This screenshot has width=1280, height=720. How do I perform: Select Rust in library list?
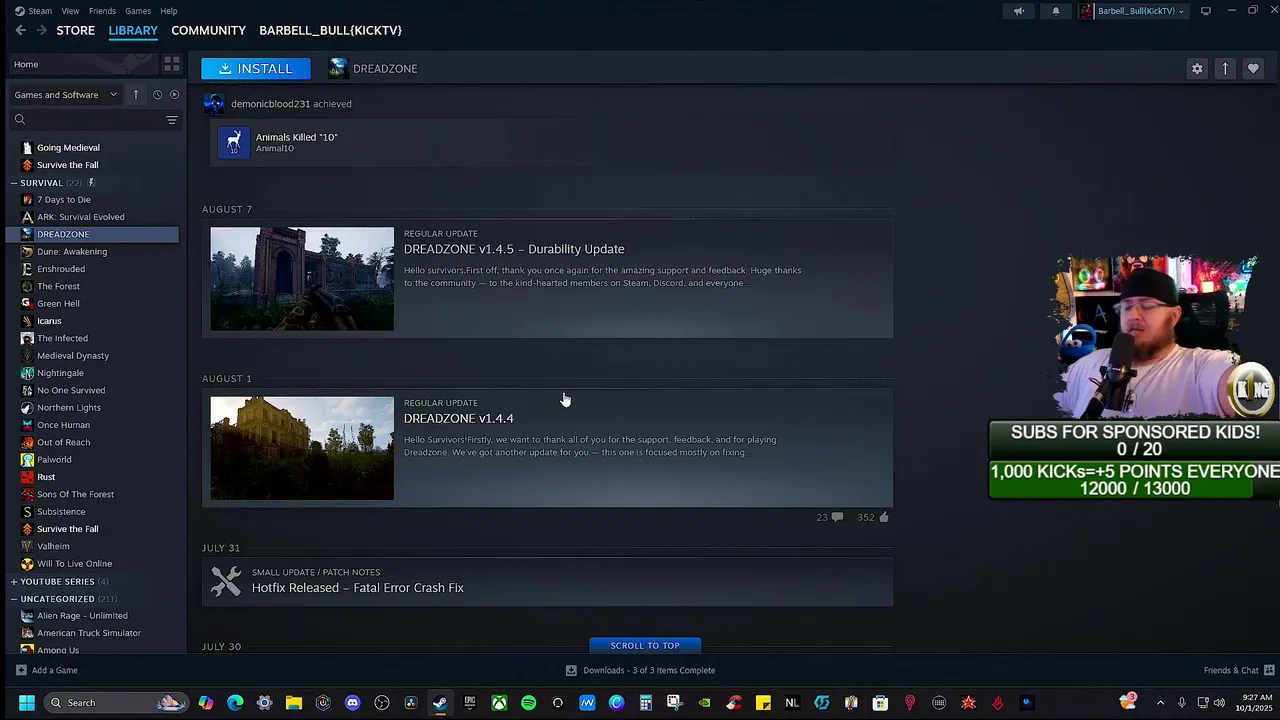point(46,477)
